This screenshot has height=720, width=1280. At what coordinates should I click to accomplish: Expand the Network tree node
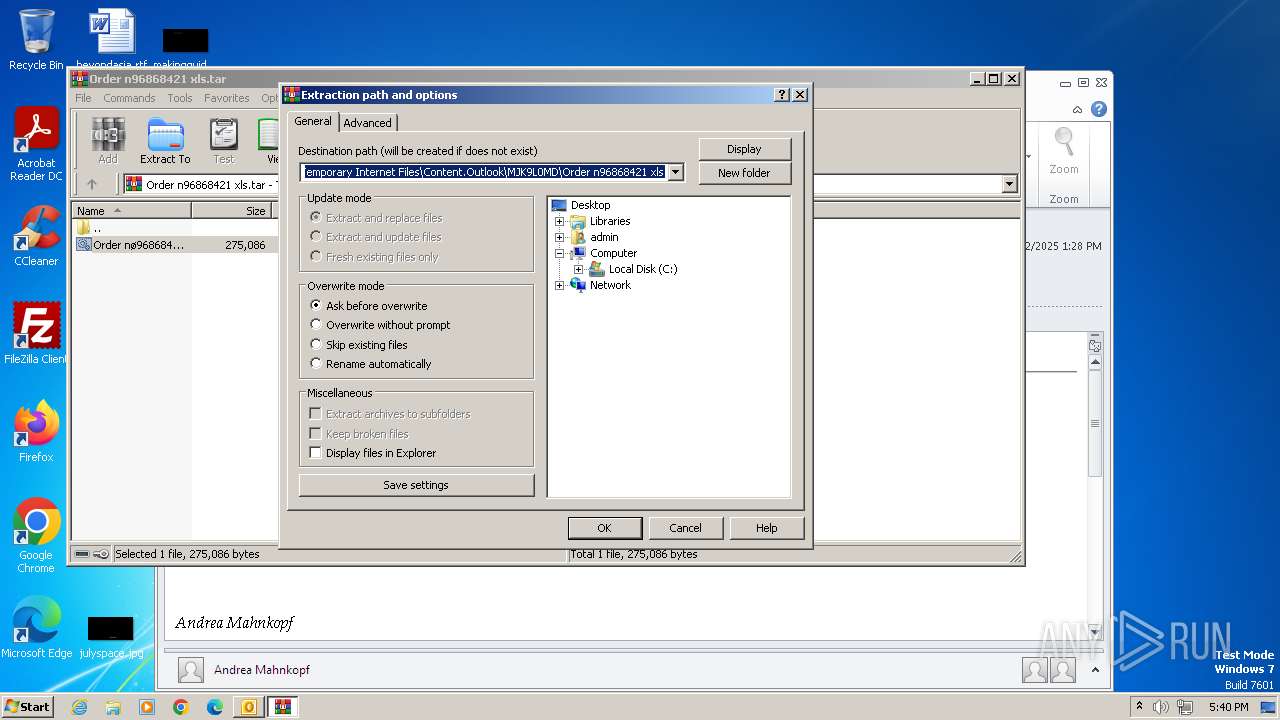pos(560,285)
